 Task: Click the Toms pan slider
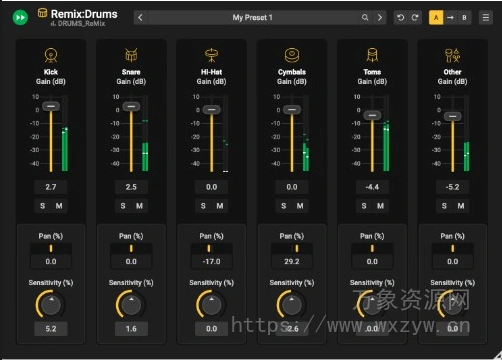click(372, 248)
